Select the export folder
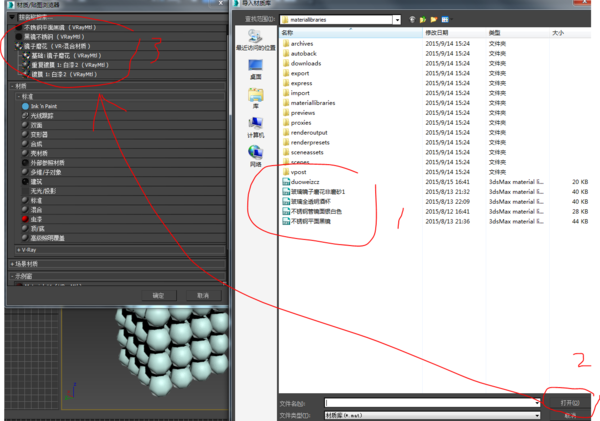 coord(296,73)
